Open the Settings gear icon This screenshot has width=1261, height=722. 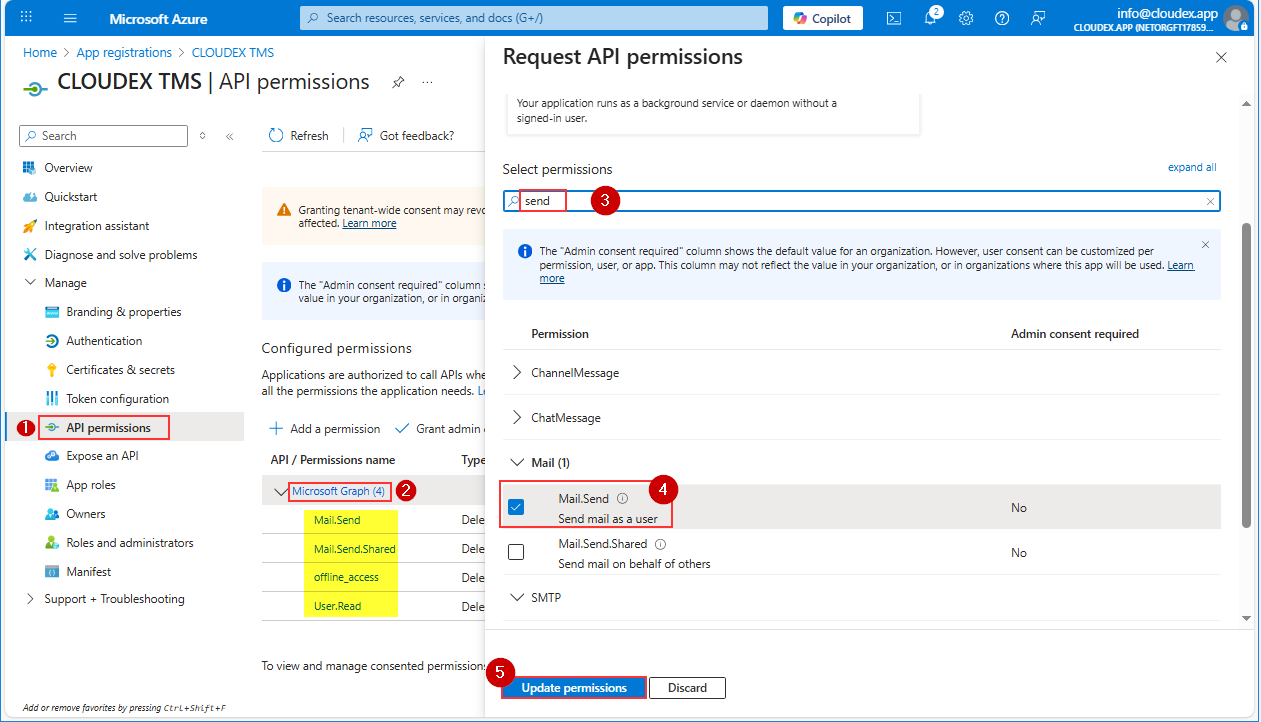click(966, 18)
